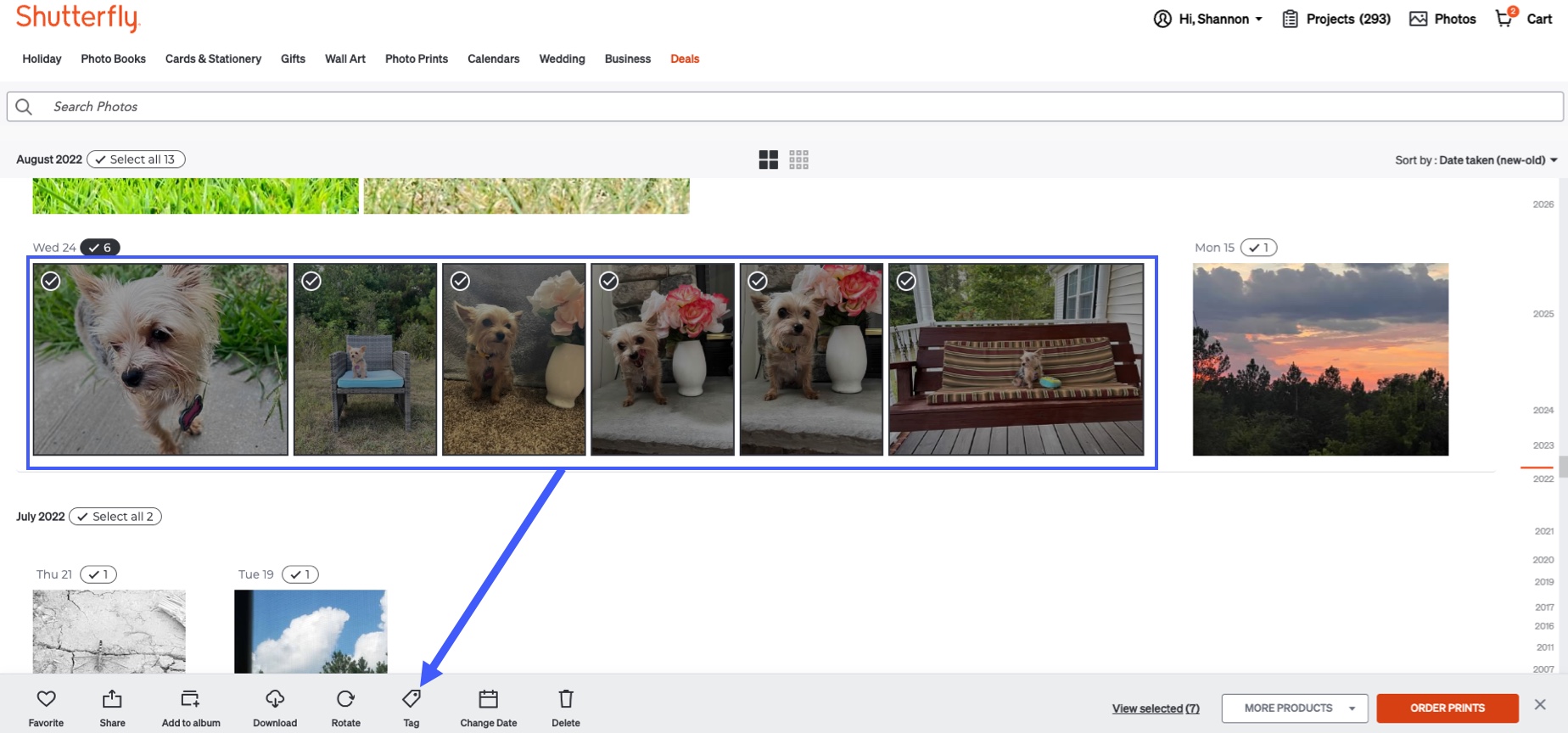The image size is (1568, 733).
Task: Deselect the porch swing photo checkmark
Action: (906, 281)
